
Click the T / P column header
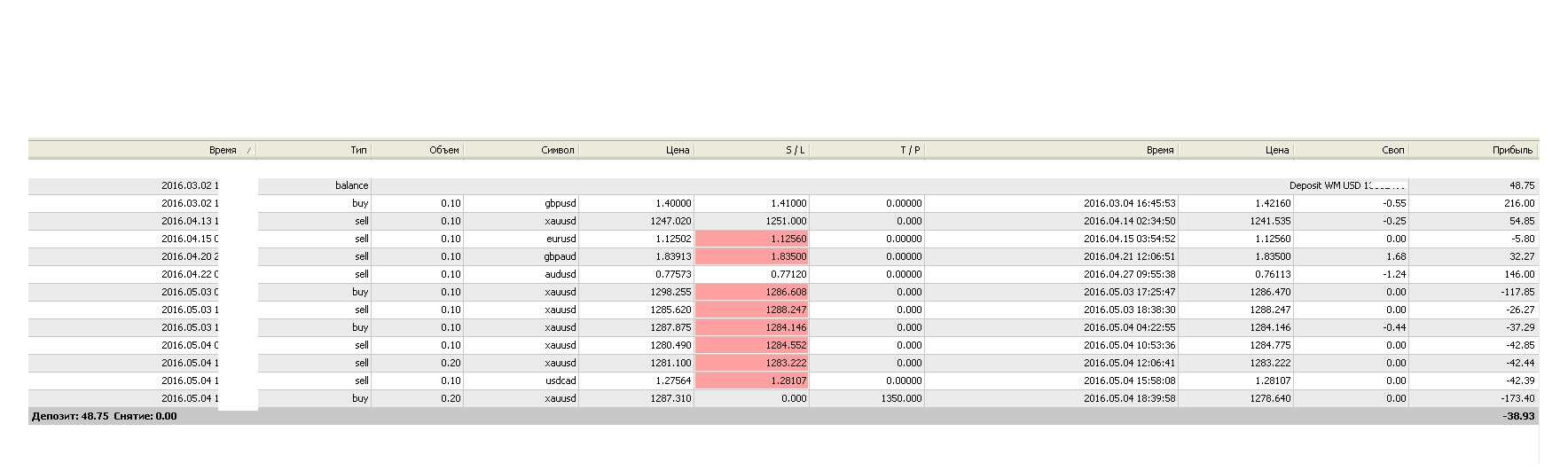pyautogui.click(x=910, y=150)
